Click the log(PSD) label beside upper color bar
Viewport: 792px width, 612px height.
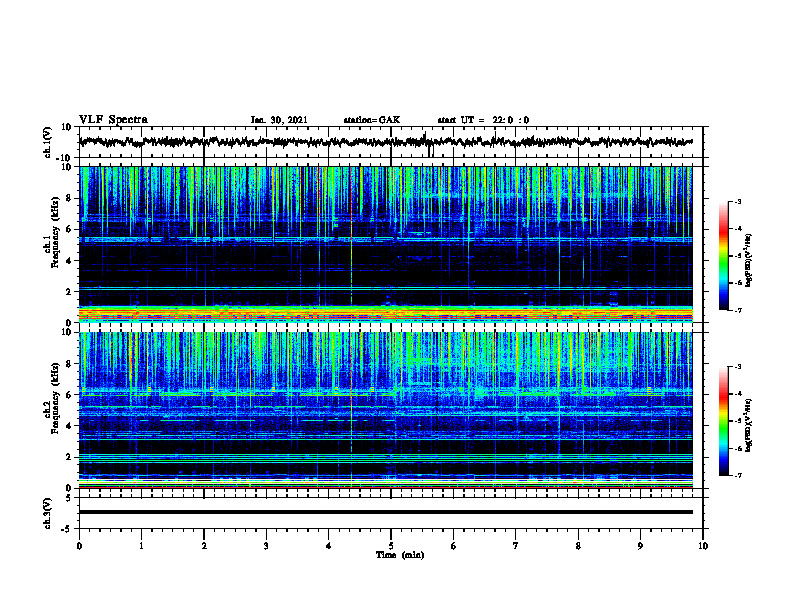coord(749,261)
